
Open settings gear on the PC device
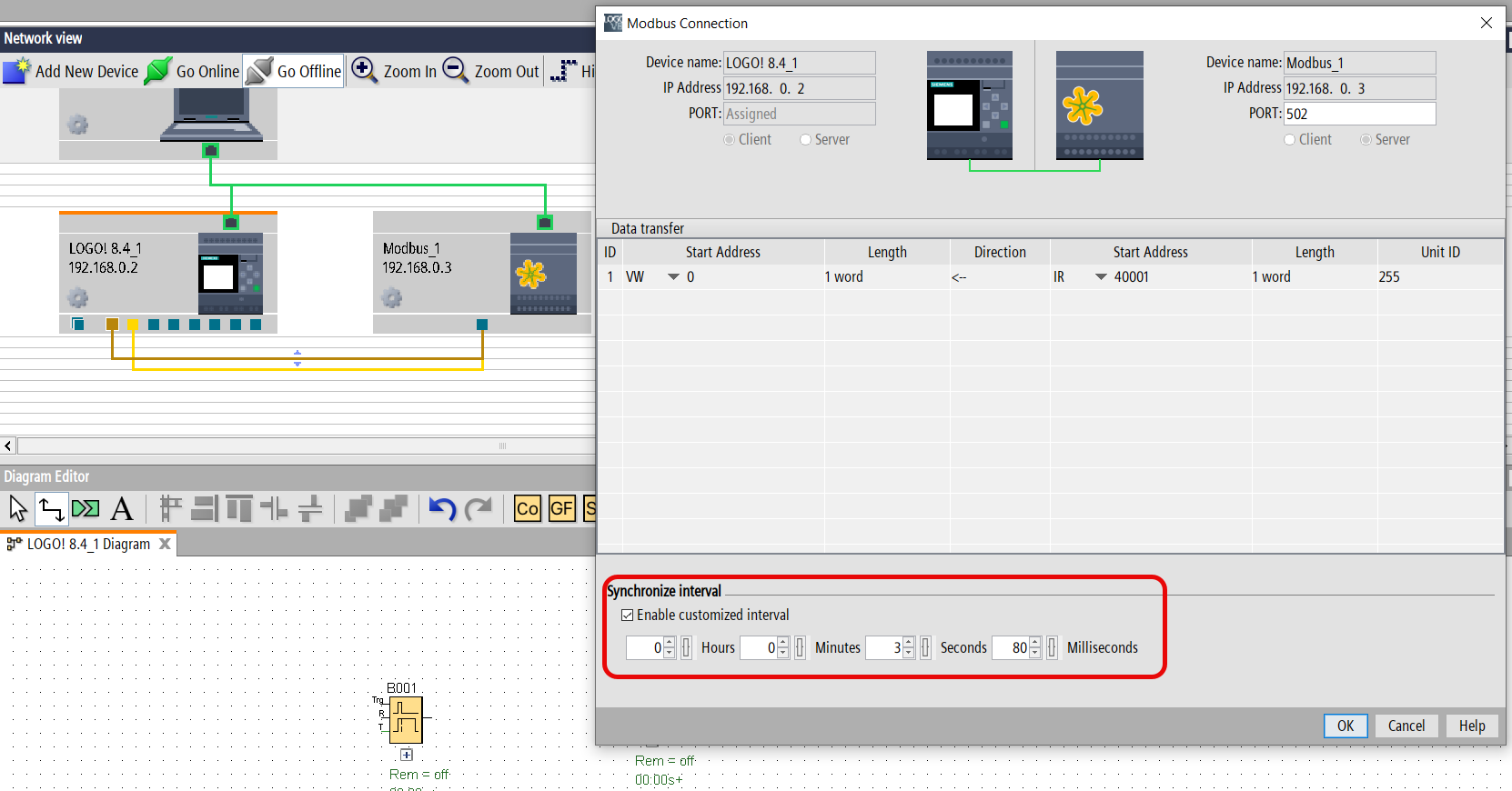click(78, 125)
